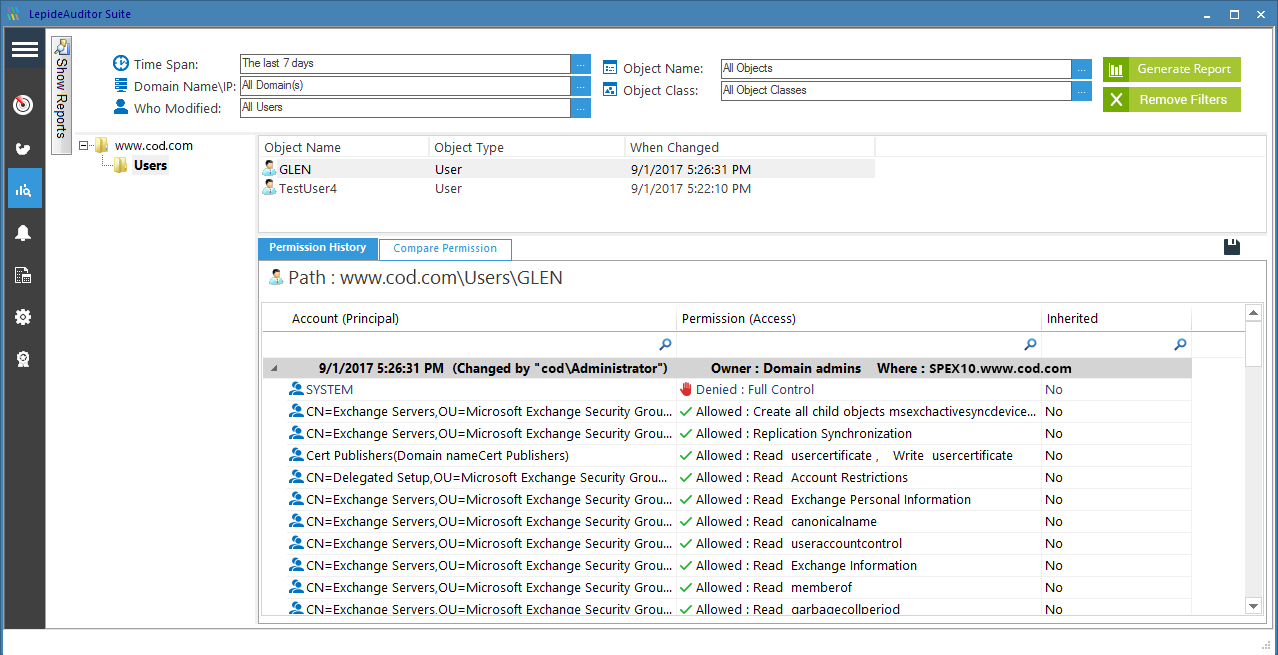
Task: Open the hamburger menu in the sidebar
Action: [24, 50]
